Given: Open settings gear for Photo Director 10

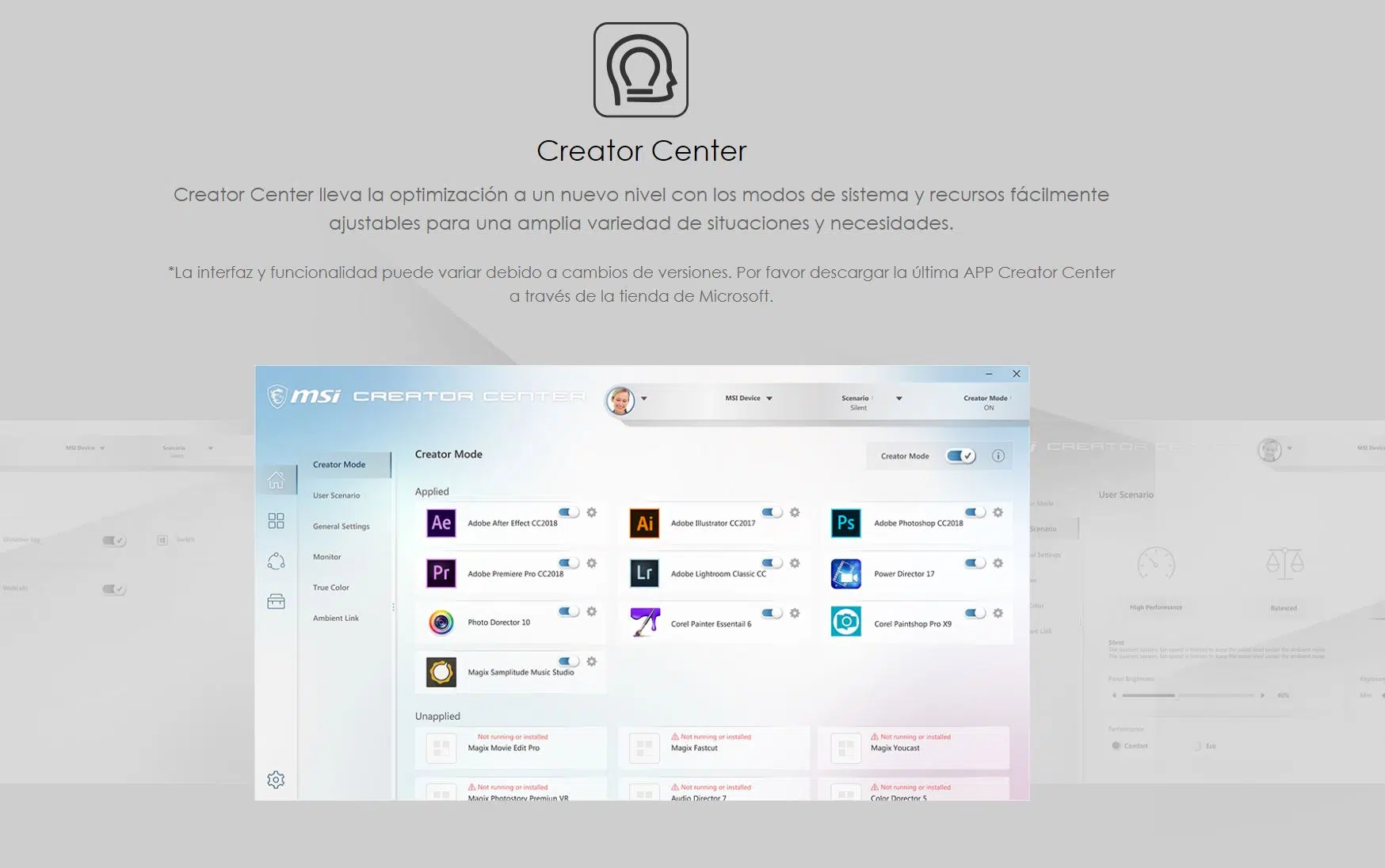Looking at the screenshot, I should click(592, 611).
